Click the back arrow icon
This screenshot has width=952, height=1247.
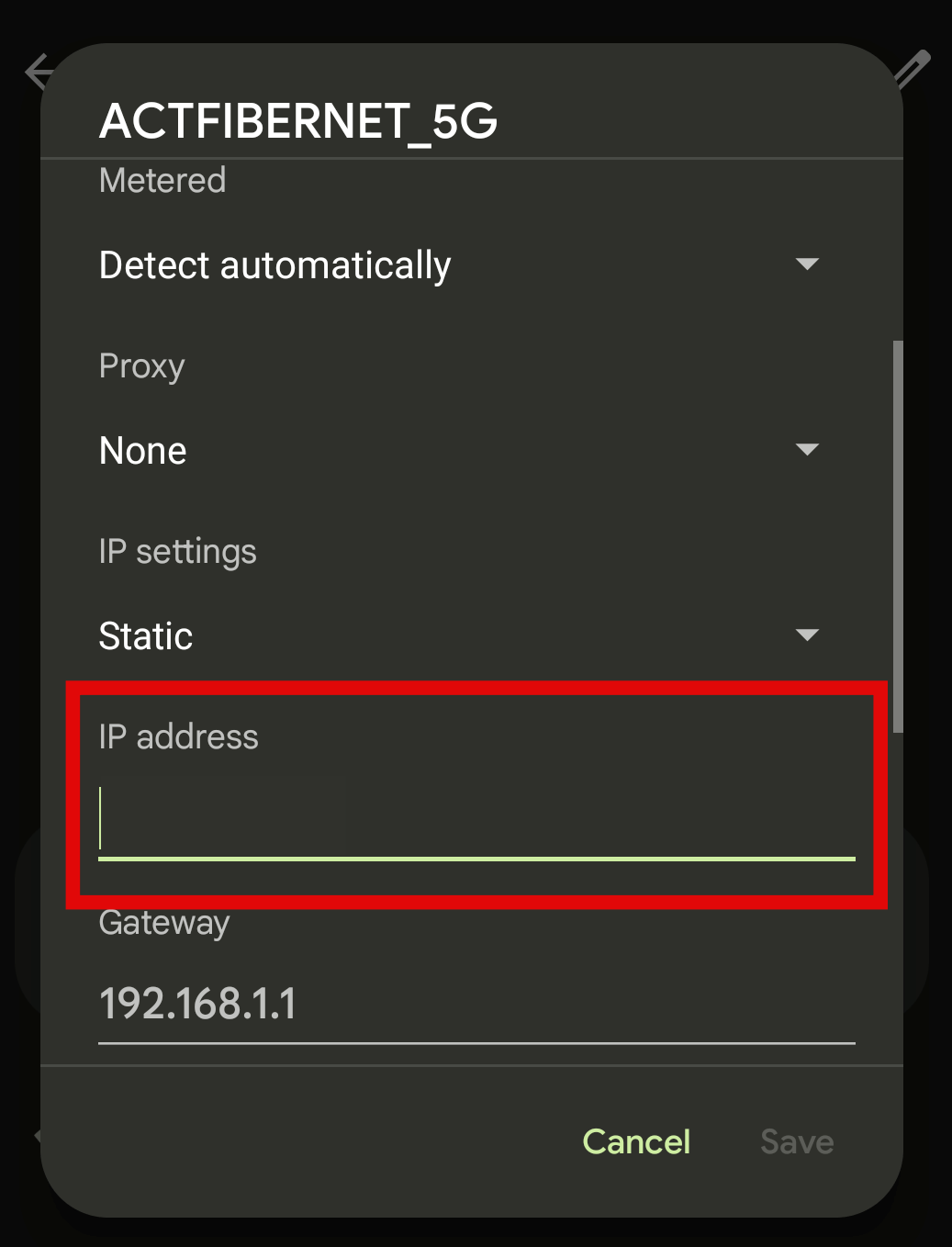coord(37,71)
